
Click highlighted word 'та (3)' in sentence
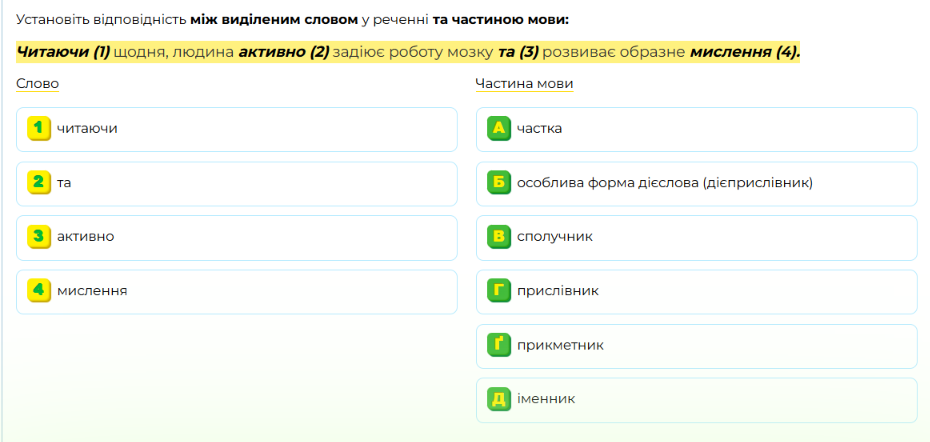tap(518, 52)
